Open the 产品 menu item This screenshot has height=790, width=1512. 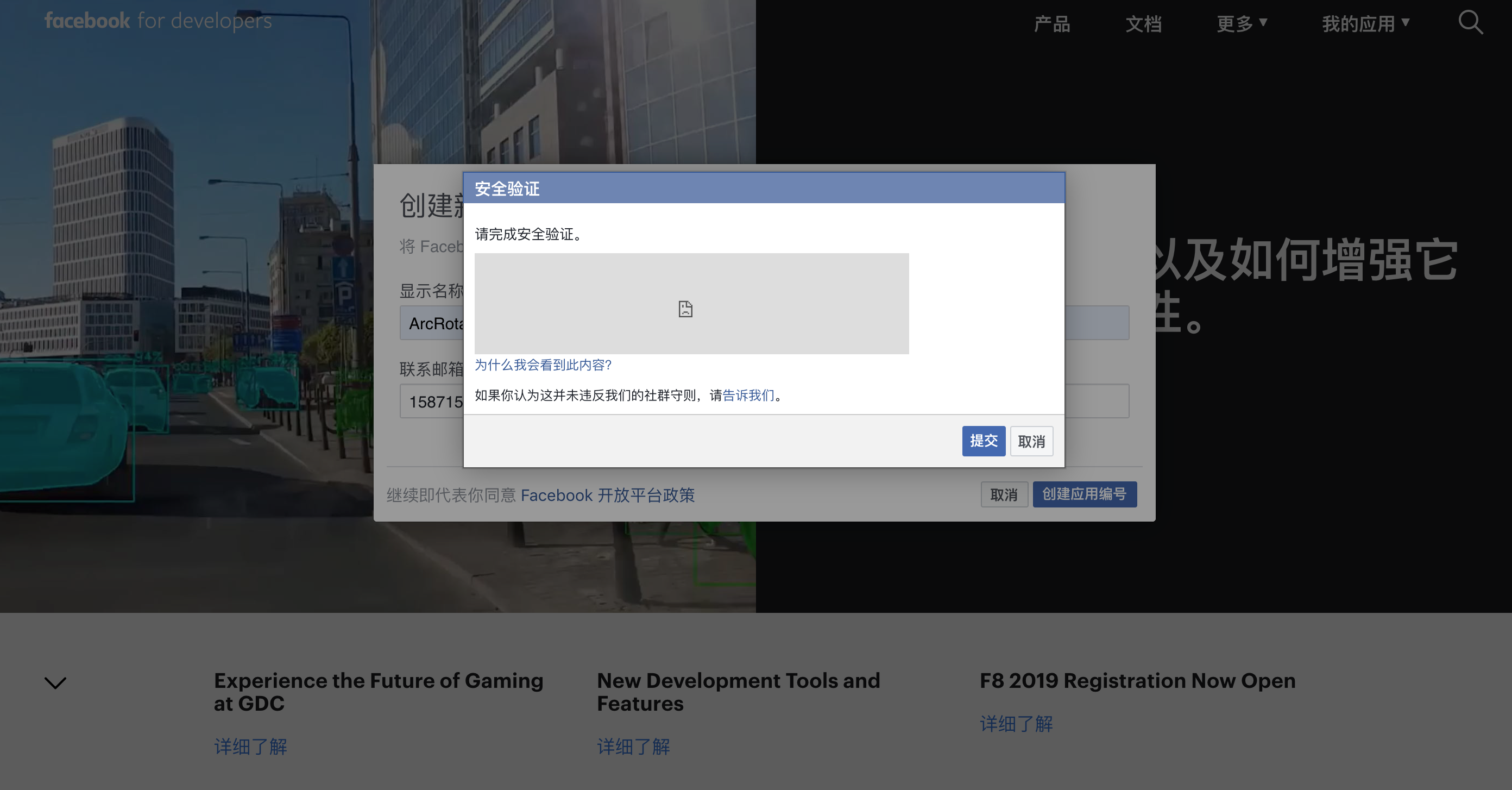point(1052,24)
